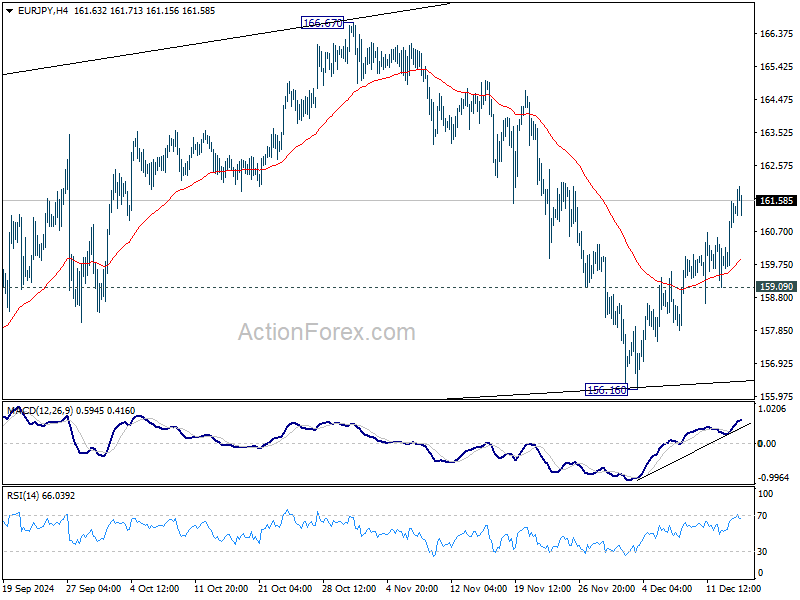Click the 21 Oct 04:00 time label
The image size is (800, 600).
coord(285,589)
